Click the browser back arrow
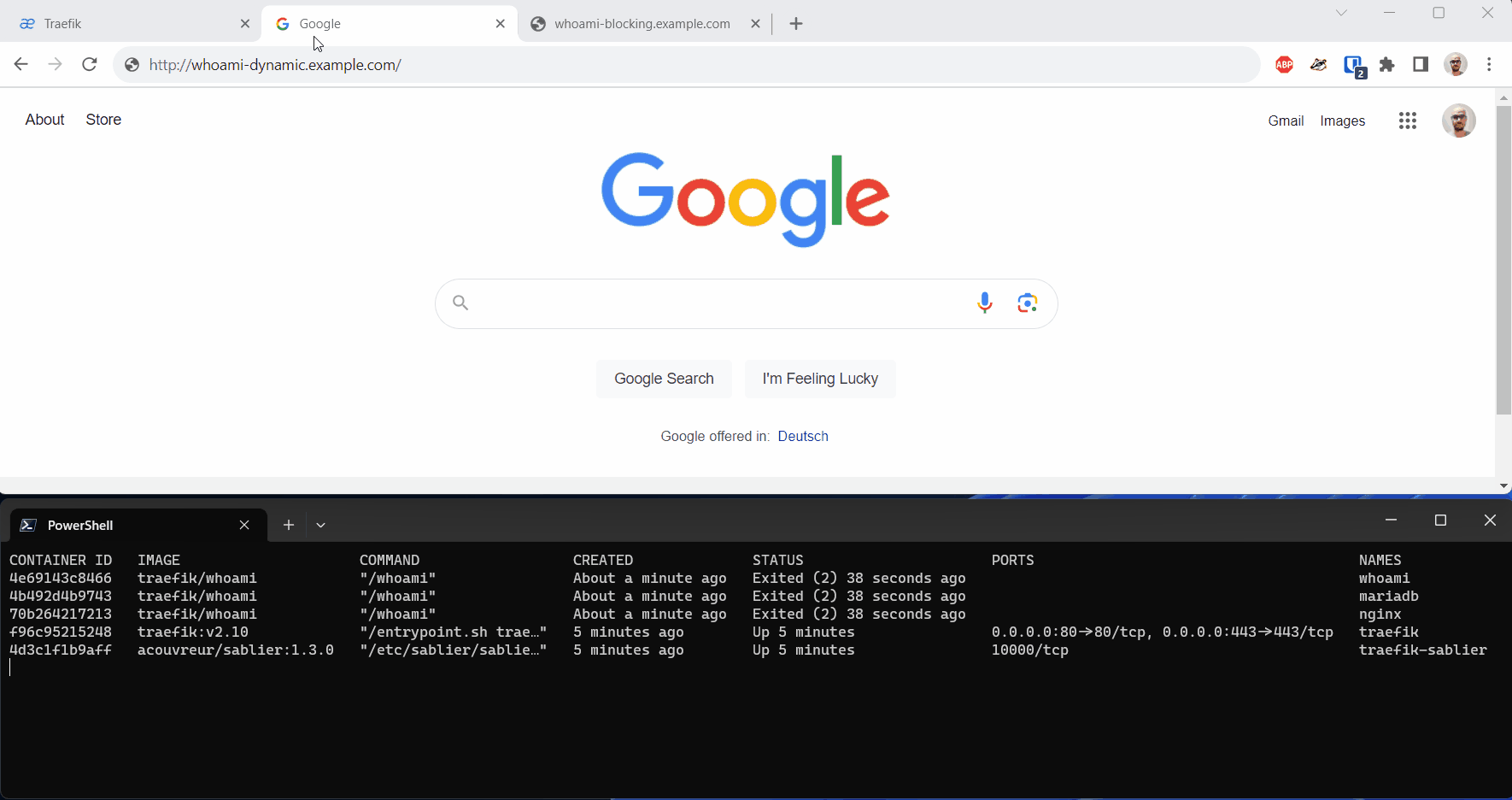The image size is (1512, 800). [x=21, y=64]
